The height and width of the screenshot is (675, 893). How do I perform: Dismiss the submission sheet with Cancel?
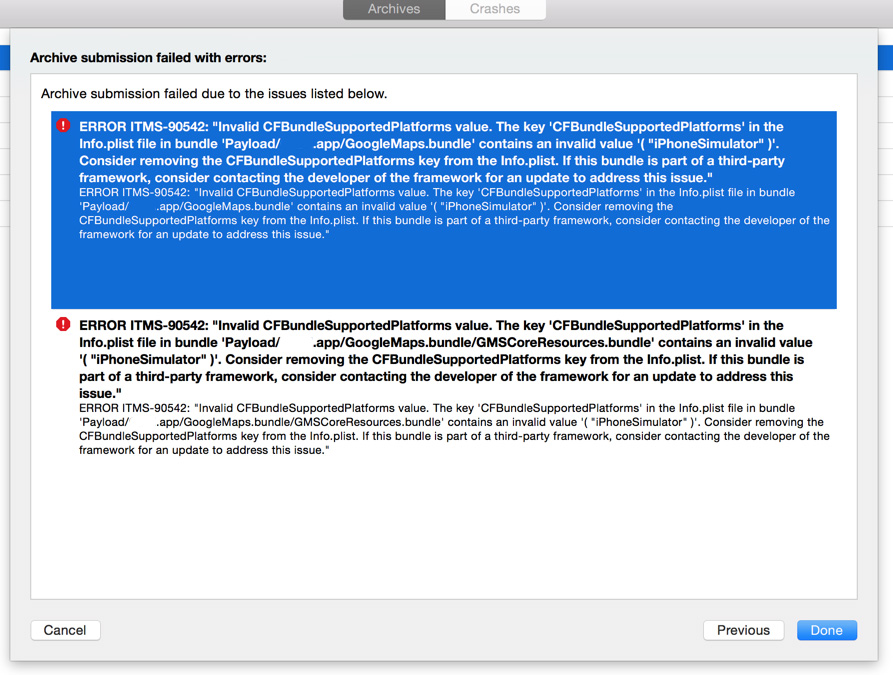[65, 630]
